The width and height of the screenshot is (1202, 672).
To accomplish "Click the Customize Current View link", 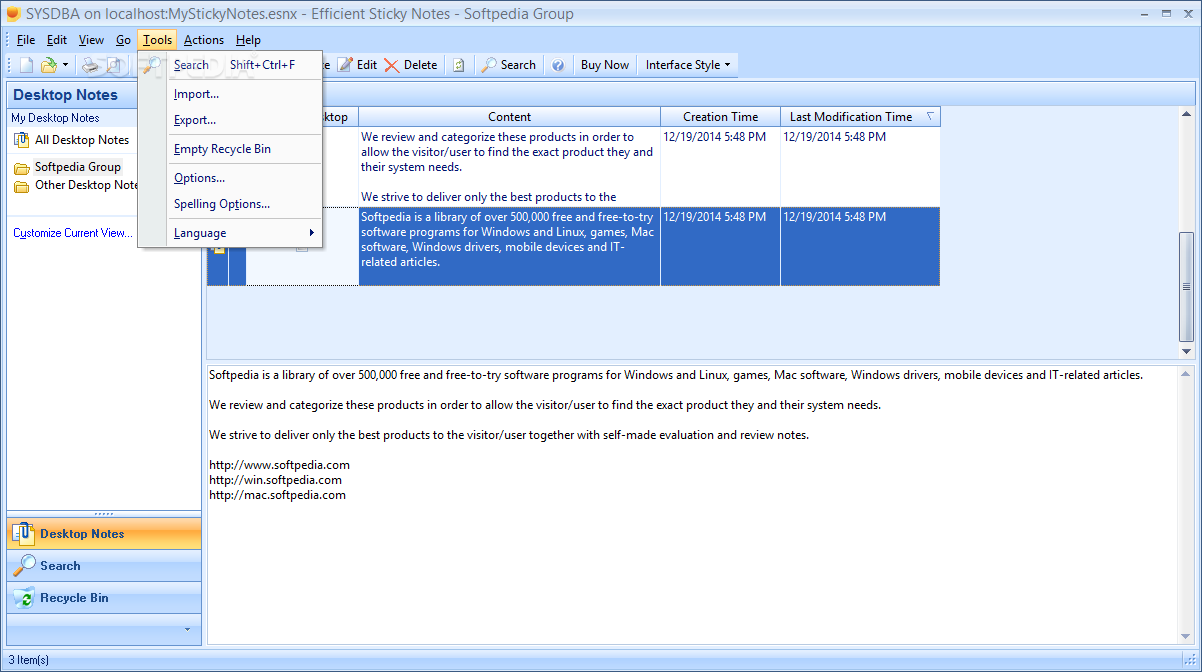I will [72, 233].
